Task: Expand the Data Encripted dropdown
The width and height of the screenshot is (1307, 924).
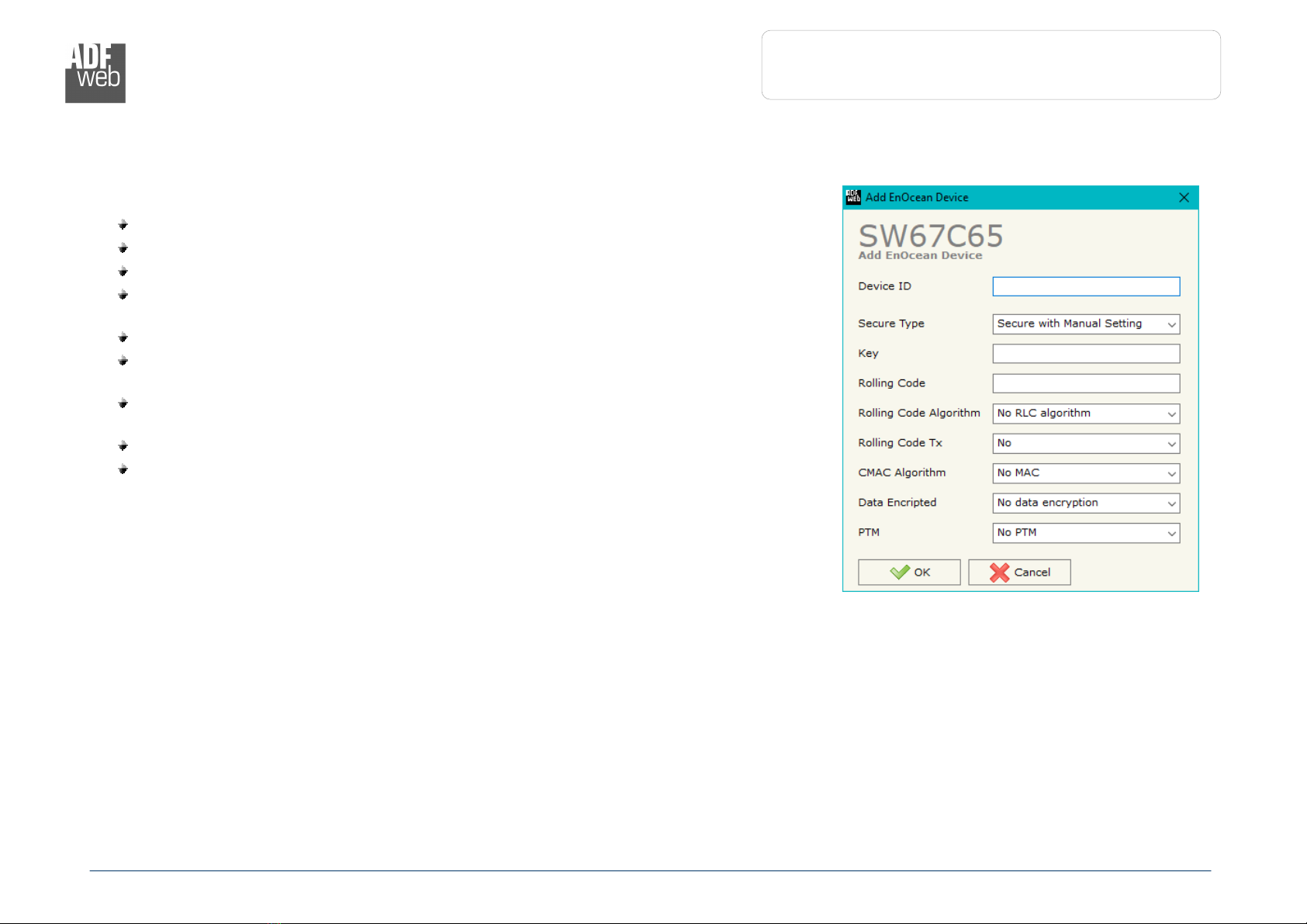Action: [1086, 503]
